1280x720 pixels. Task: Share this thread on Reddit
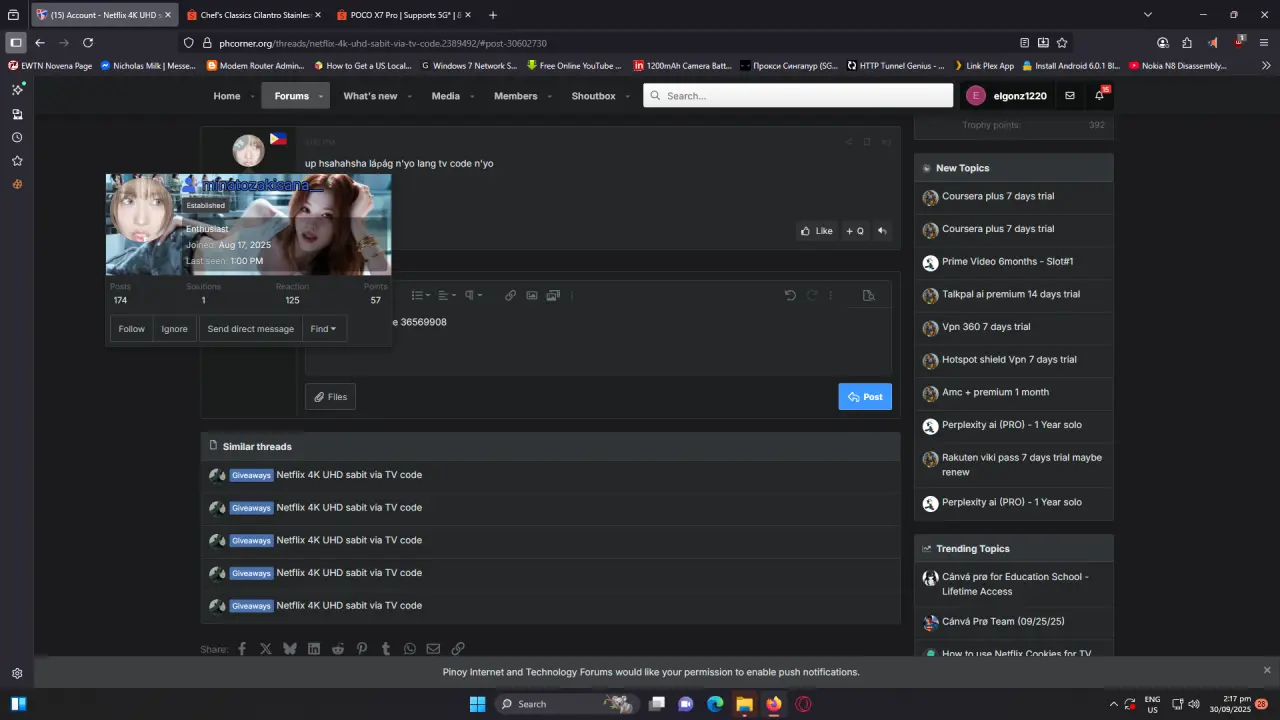338,648
